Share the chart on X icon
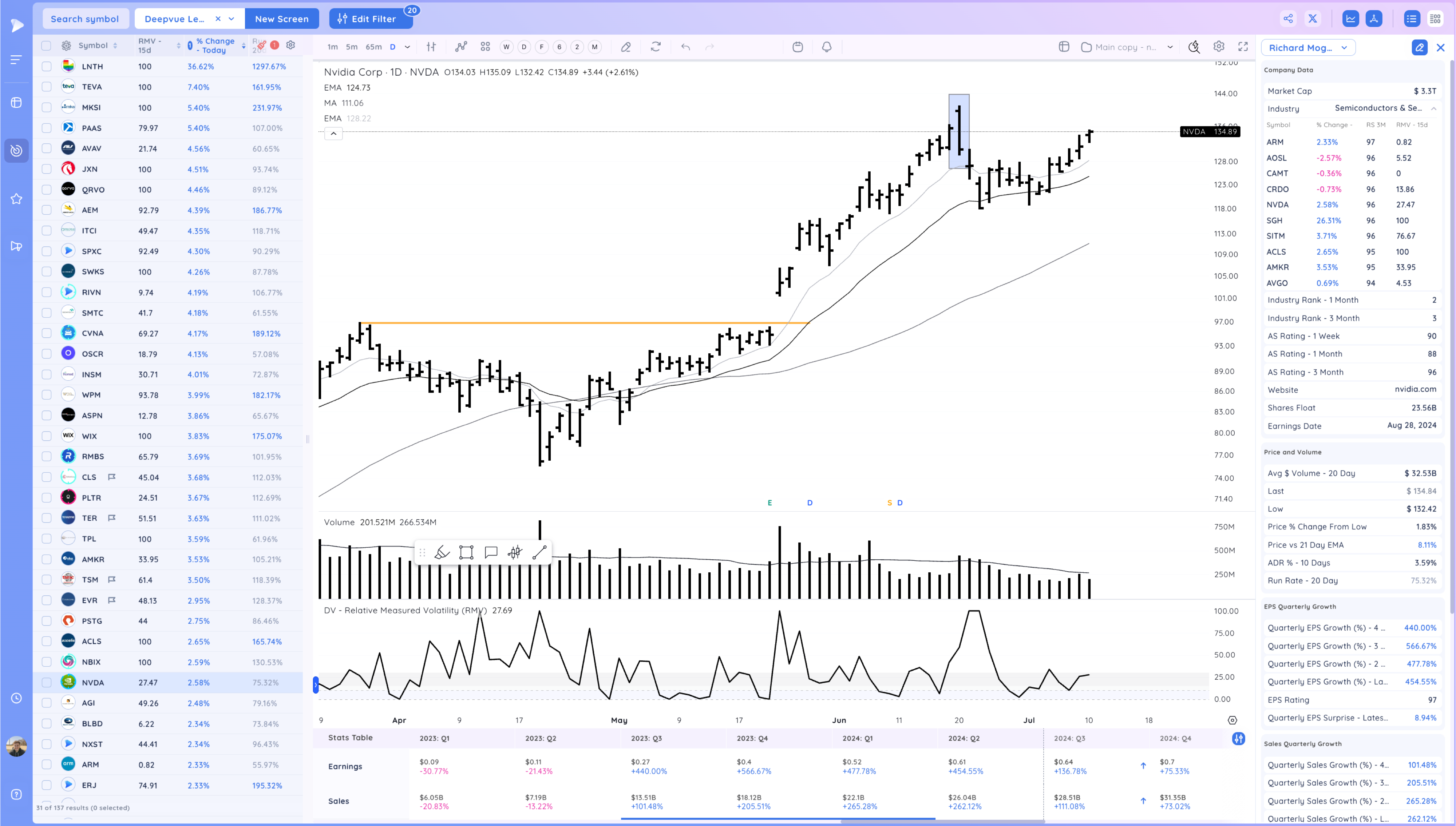Screen dimensions: 1456x826 coord(1313,19)
